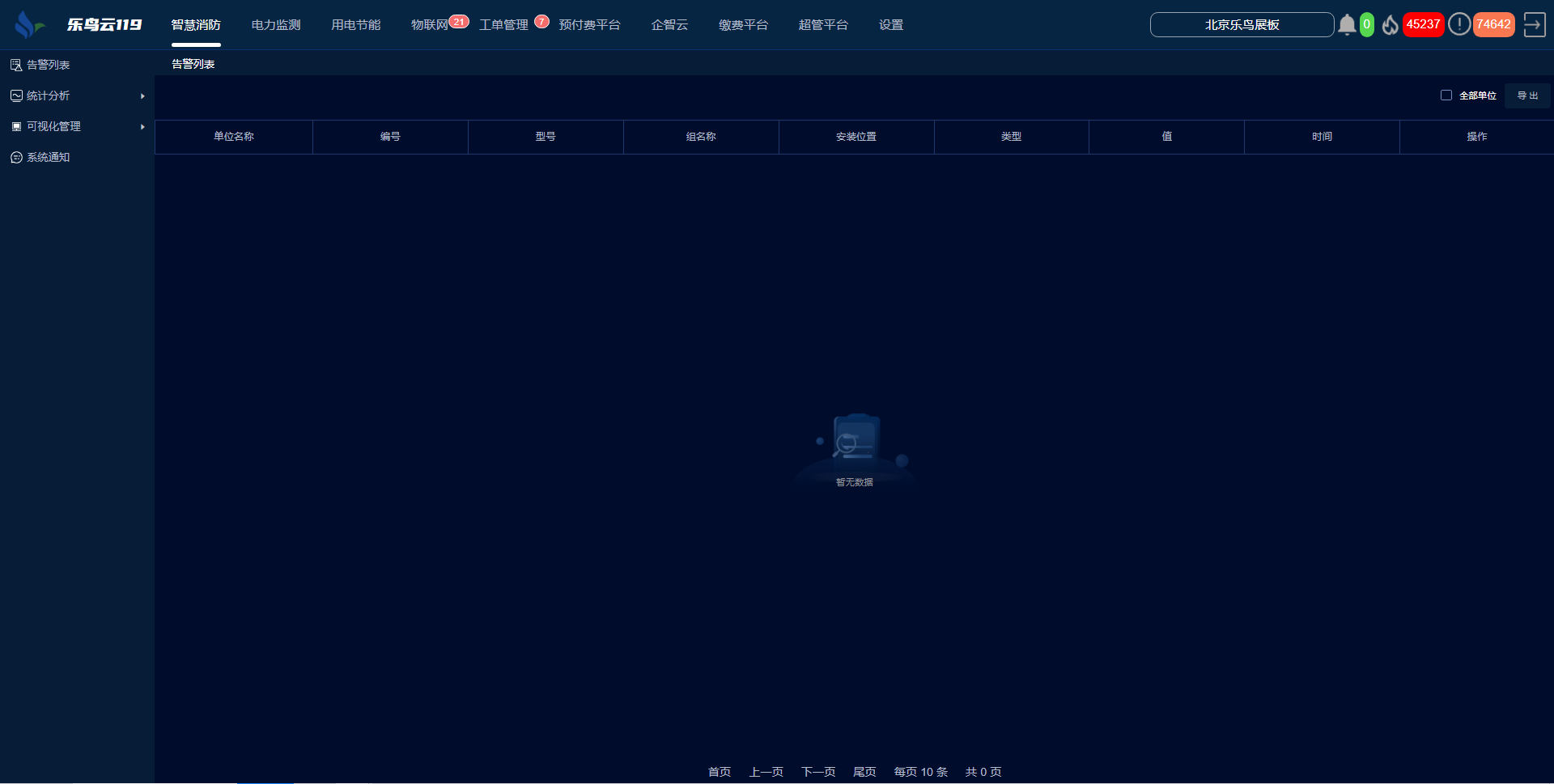Click the 系统通知 message icon
This screenshot has height=784, width=1554.
[16, 158]
